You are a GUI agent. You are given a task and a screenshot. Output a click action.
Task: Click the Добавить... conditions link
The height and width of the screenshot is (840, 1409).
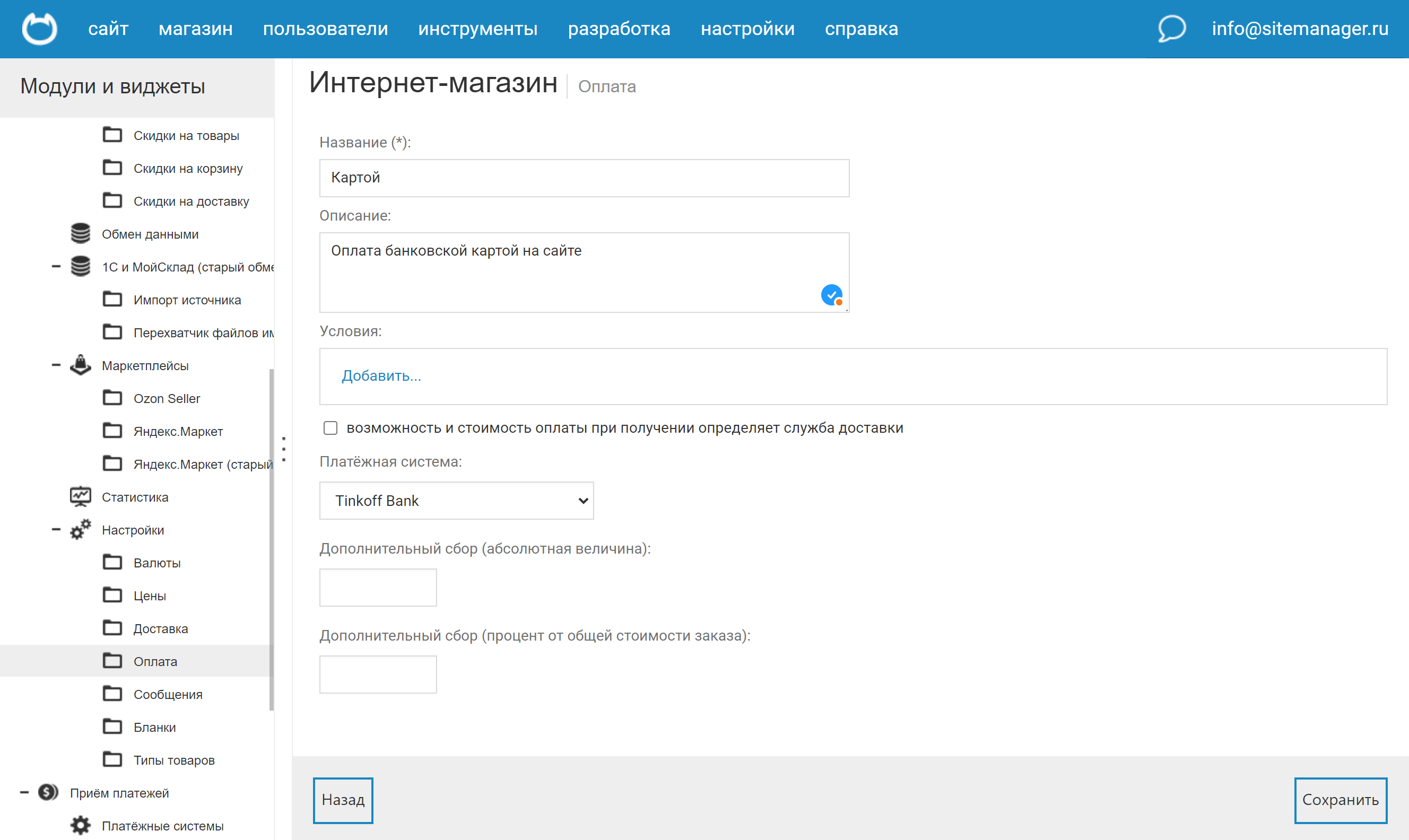coord(381,376)
